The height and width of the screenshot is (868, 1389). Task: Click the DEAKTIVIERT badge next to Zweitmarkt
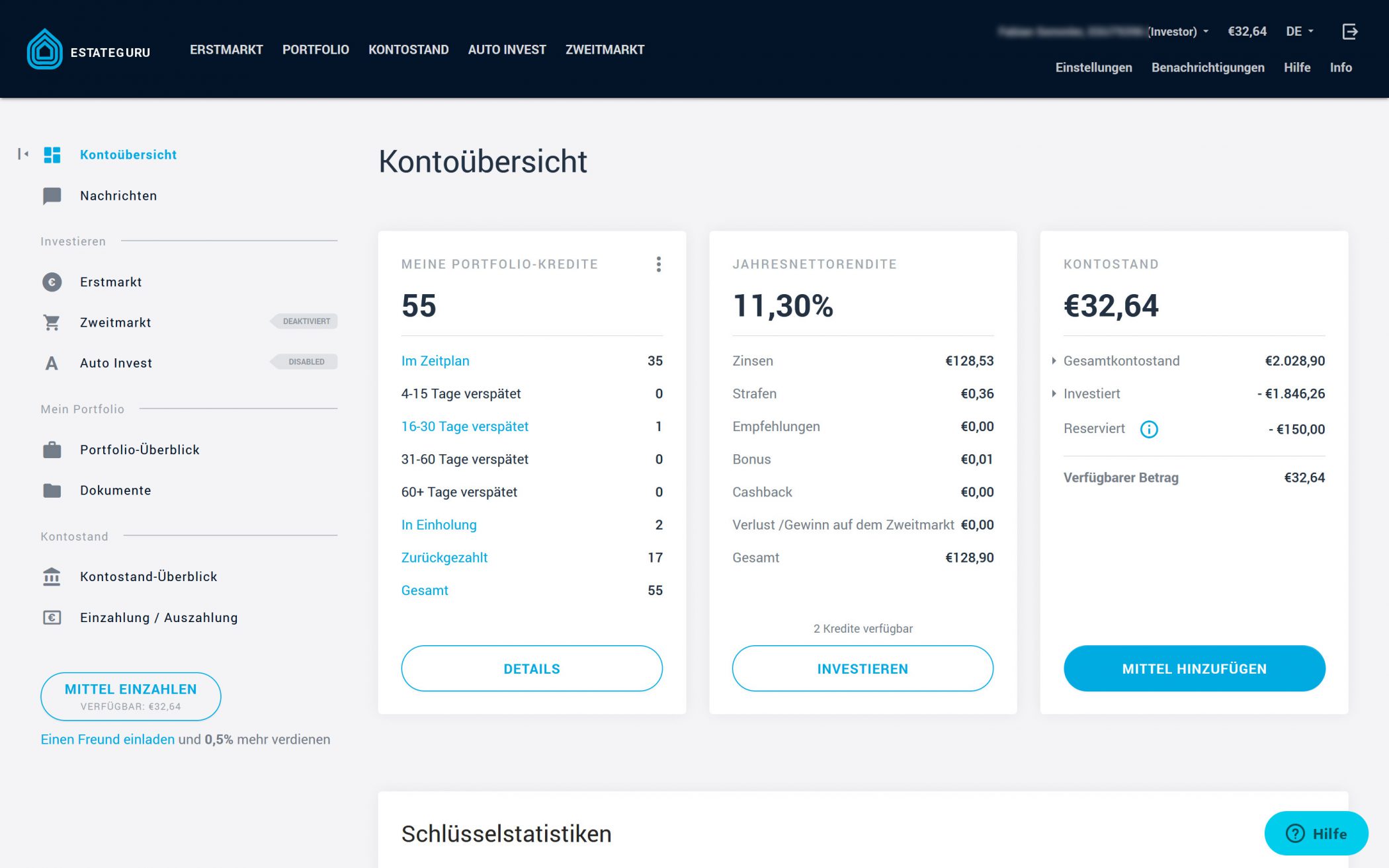point(306,321)
